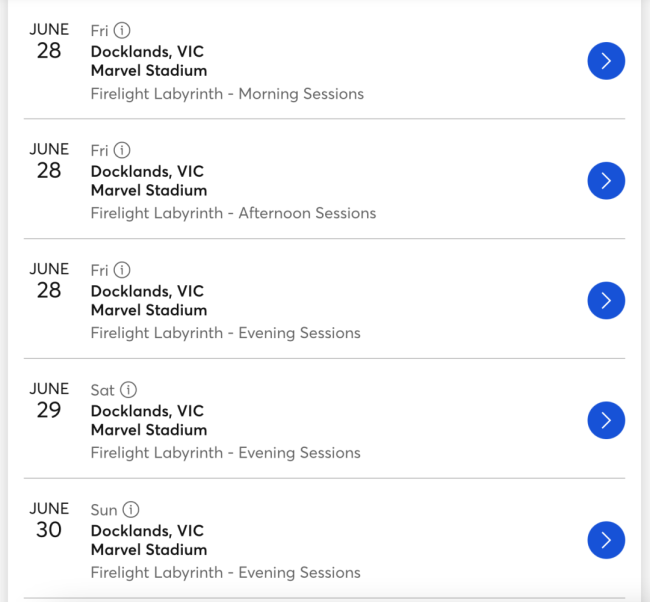Click info icon beside Fri for Afternoon Sessions
This screenshot has height=602, width=650.
[122, 151]
